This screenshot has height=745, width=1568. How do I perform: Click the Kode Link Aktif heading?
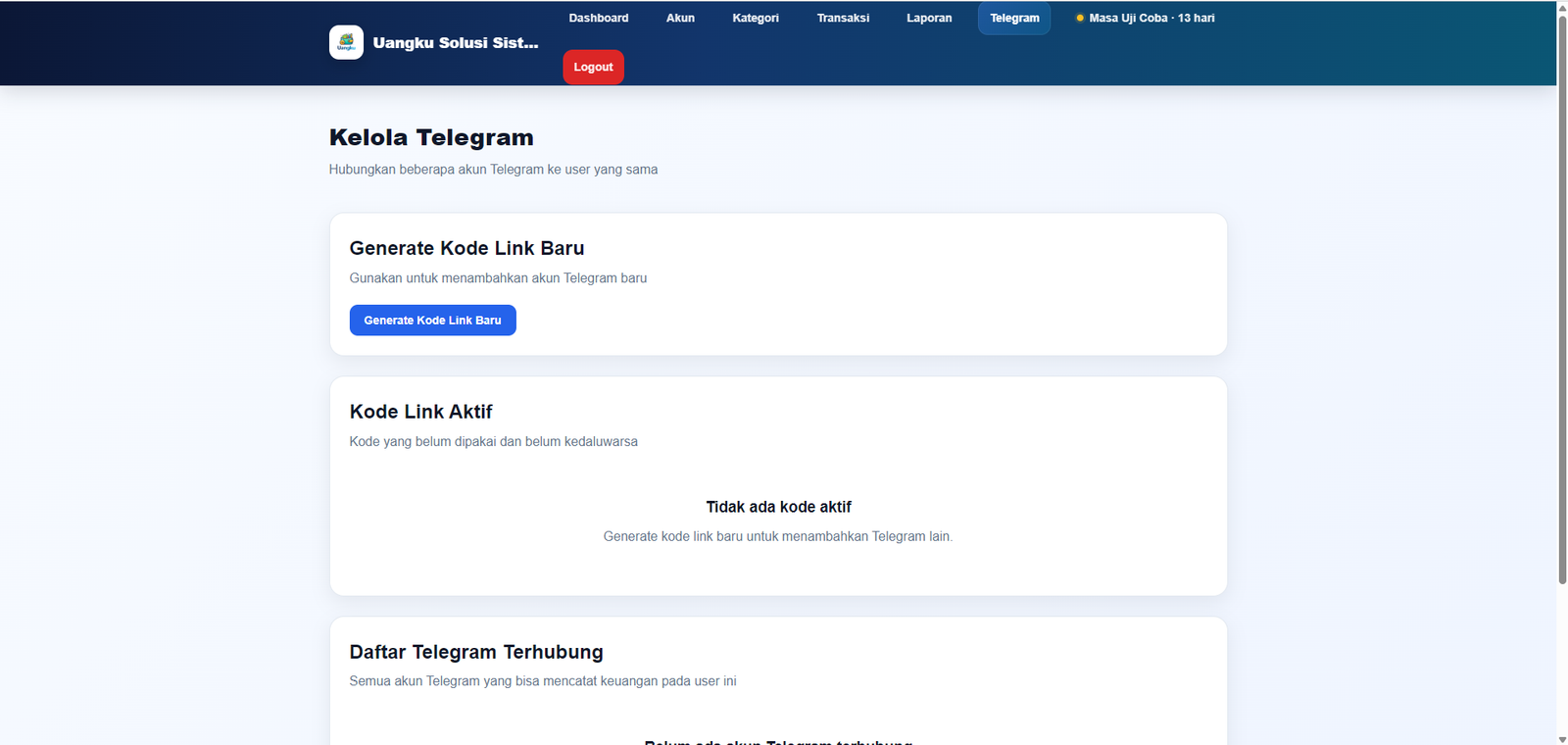pyautogui.click(x=420, y=412)
